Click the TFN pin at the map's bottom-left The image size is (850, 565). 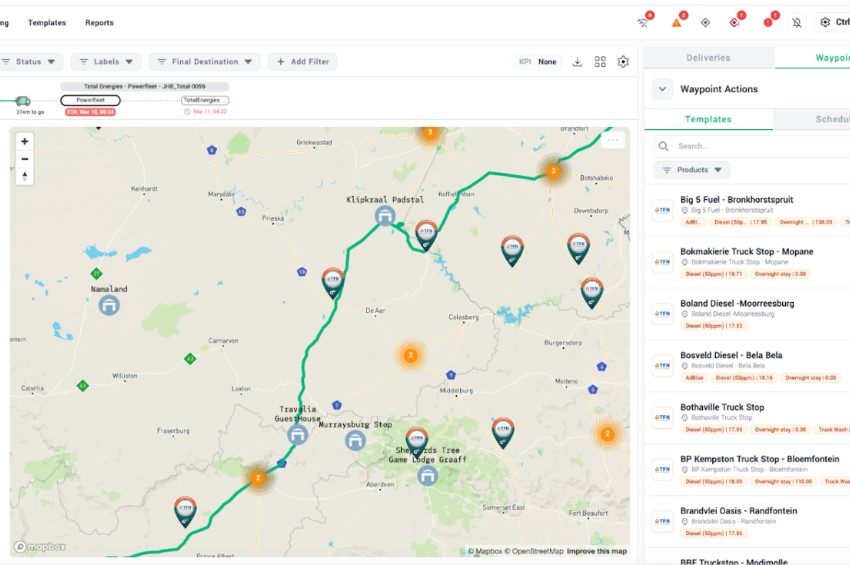click(185, 511)
